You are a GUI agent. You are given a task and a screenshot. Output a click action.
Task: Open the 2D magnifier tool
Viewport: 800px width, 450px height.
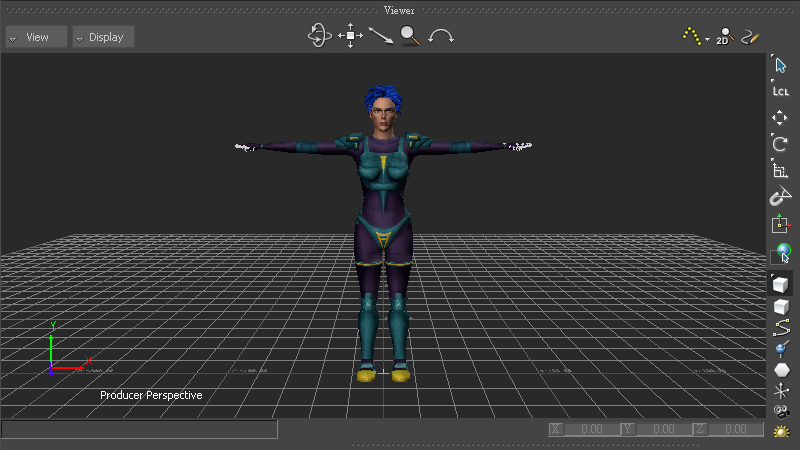tap(724, 37)
